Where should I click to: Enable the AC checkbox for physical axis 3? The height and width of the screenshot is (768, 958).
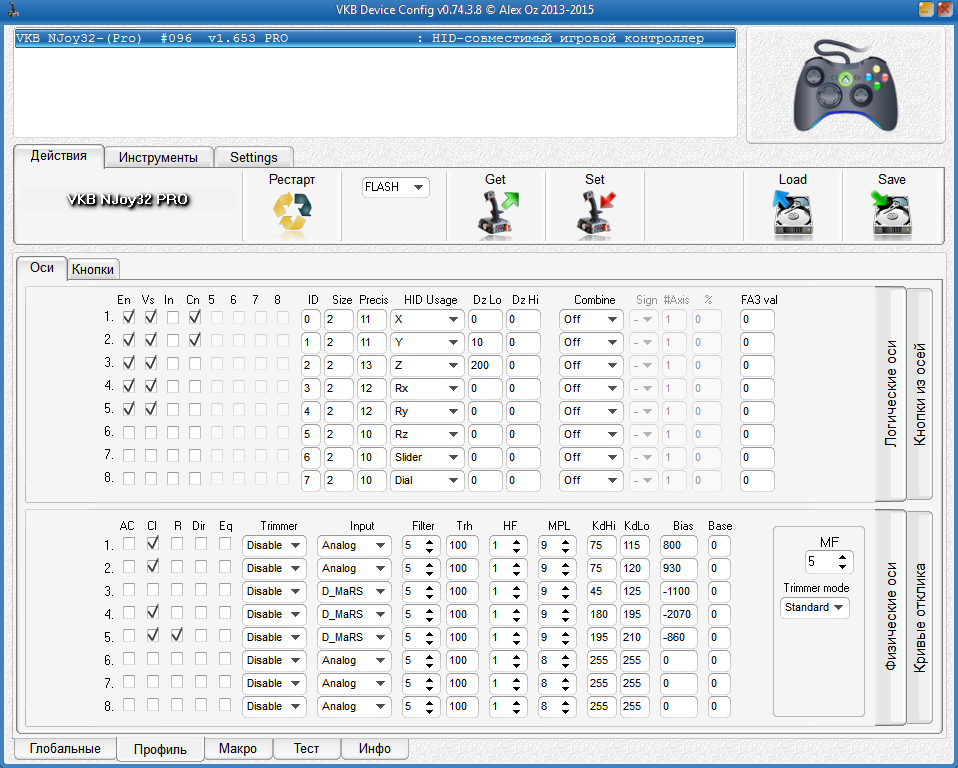tap(129, 590)
